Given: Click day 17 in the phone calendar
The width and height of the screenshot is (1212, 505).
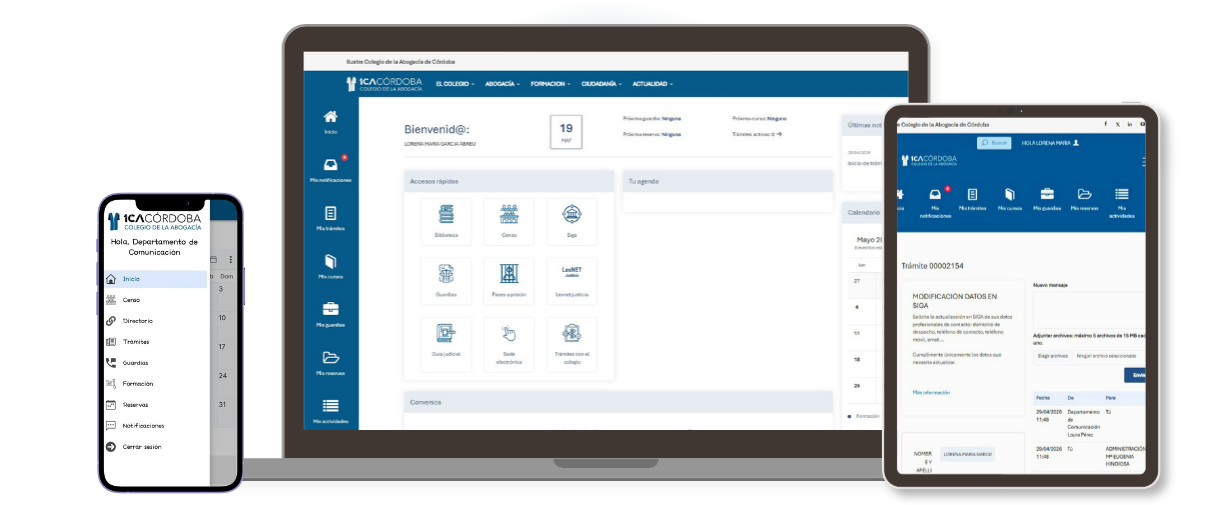Looking at the screenshot, I should pyautogui.click(x=222, y=347).
